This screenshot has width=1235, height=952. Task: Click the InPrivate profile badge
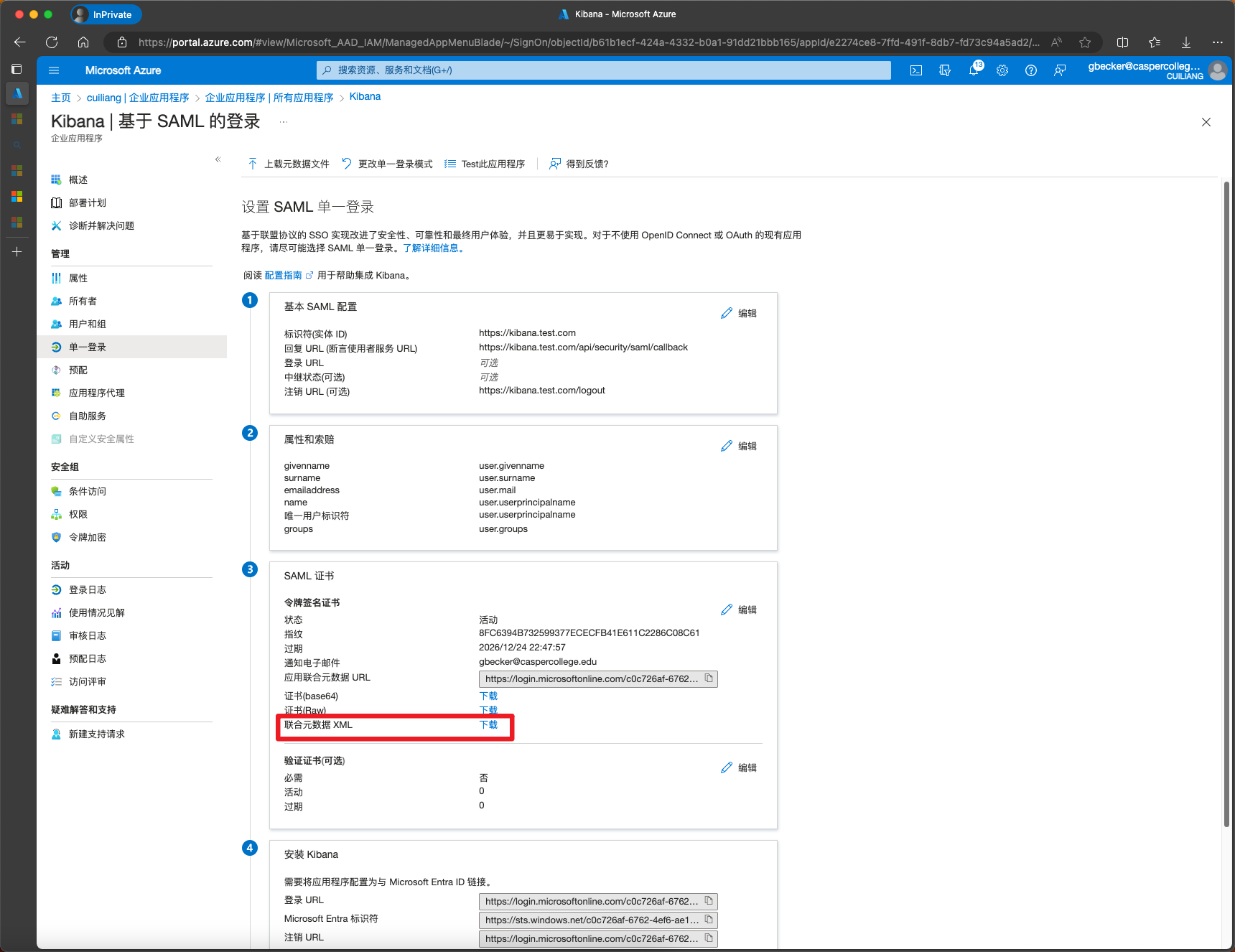point(106,14)
